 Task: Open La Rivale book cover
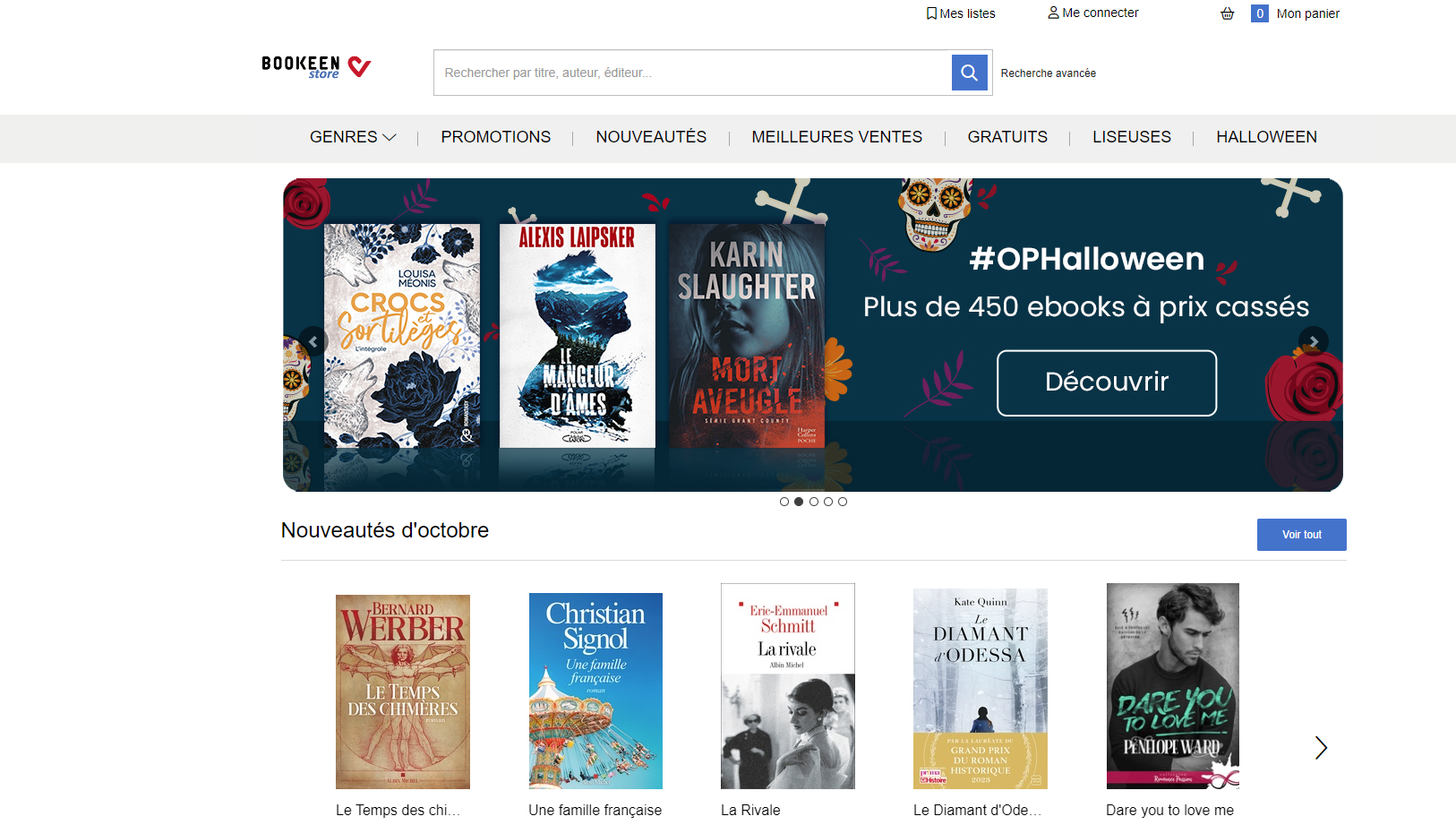(788, 686)
